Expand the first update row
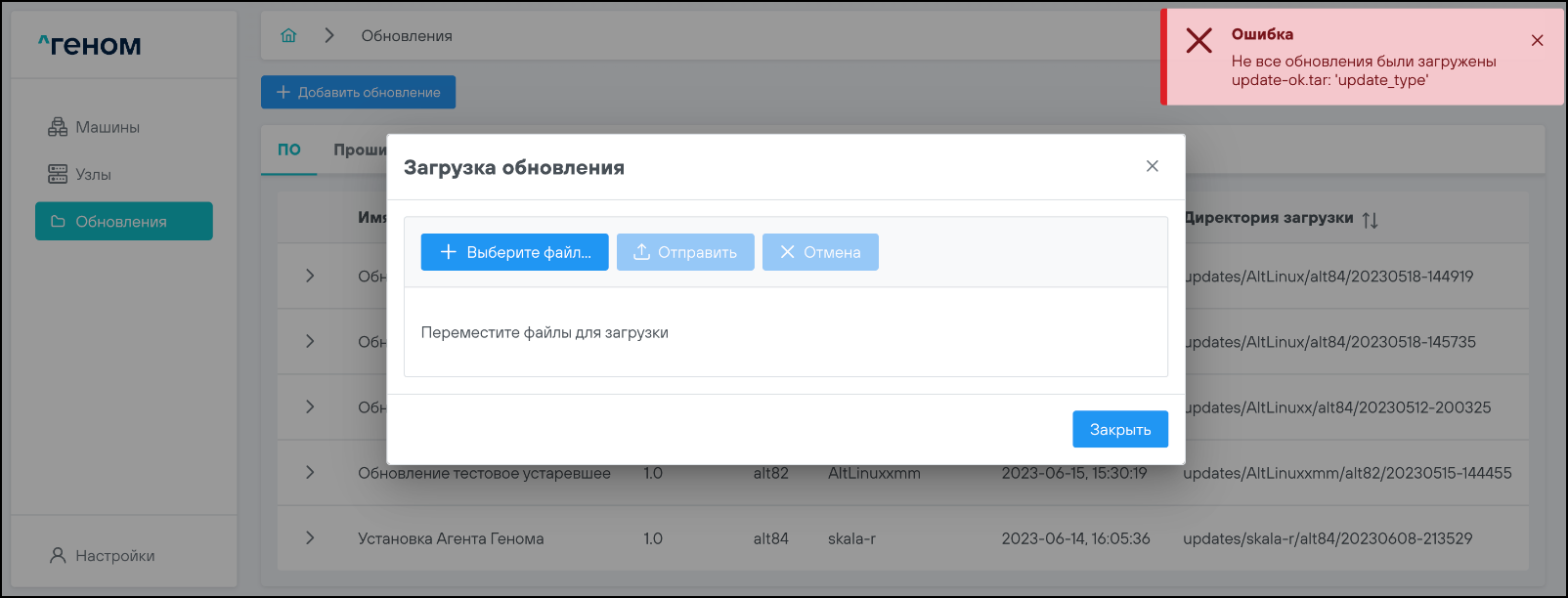 (x=310, y=276)
